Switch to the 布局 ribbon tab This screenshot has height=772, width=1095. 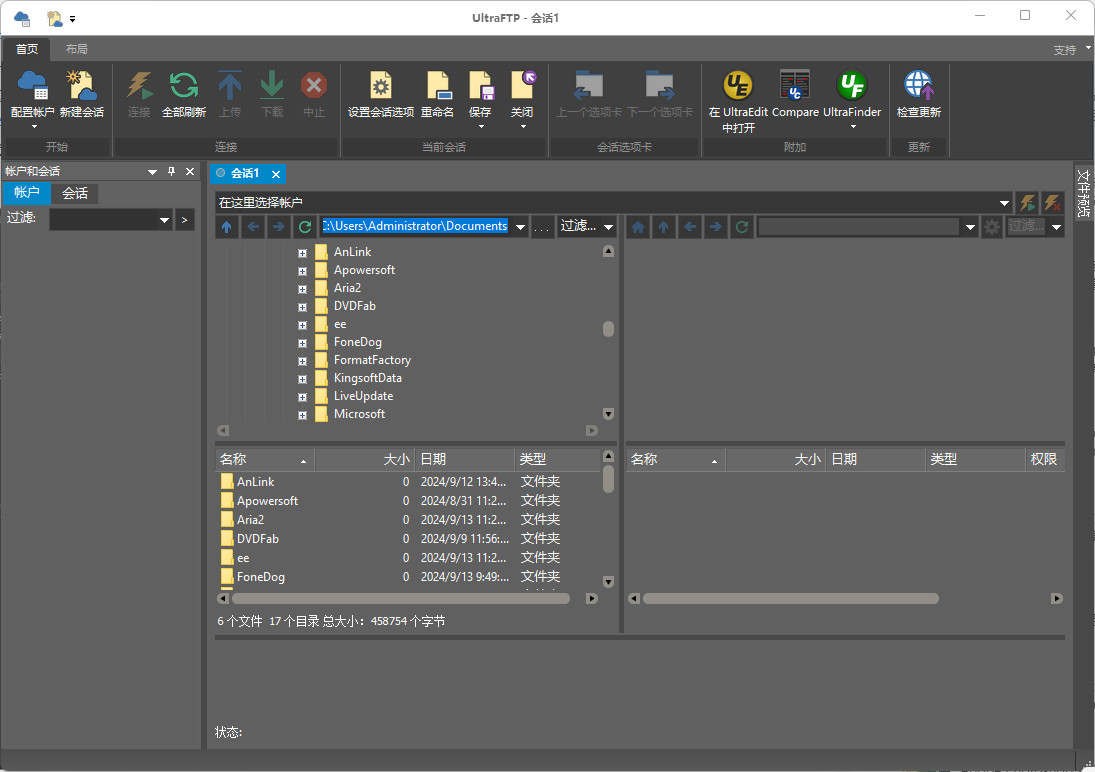tap(77, 49)
